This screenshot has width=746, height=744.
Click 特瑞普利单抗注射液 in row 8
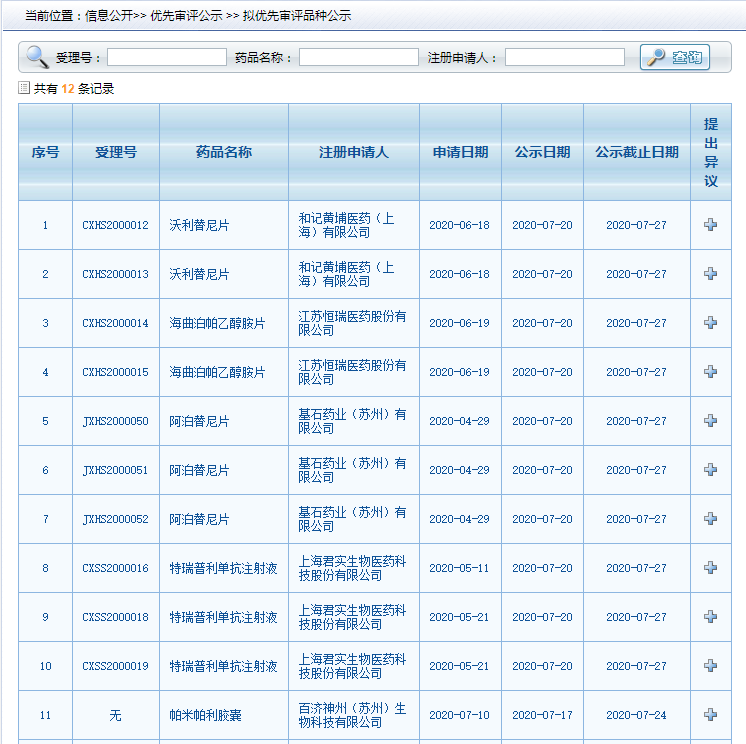224,568
